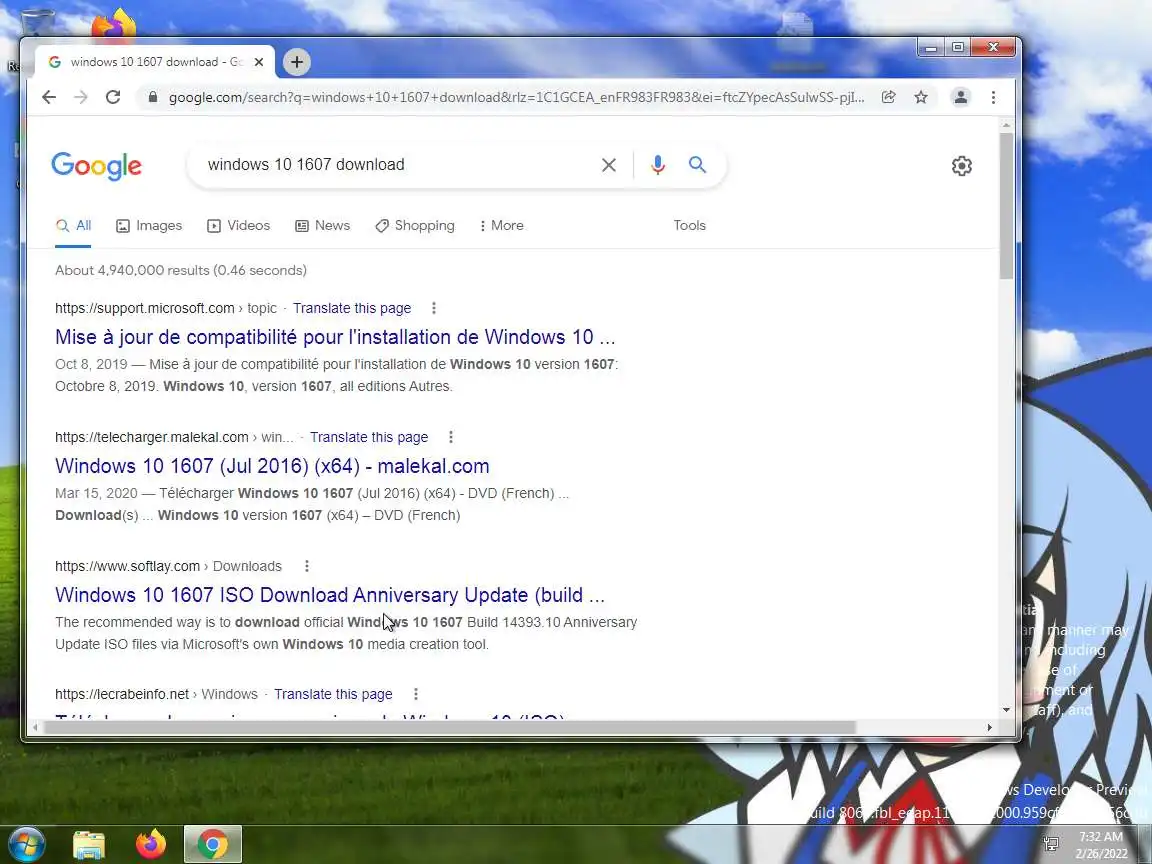Translate the telecharger.malekal.com result page
The height and width of the screenshot is (864, 1152).
point(369,437)
